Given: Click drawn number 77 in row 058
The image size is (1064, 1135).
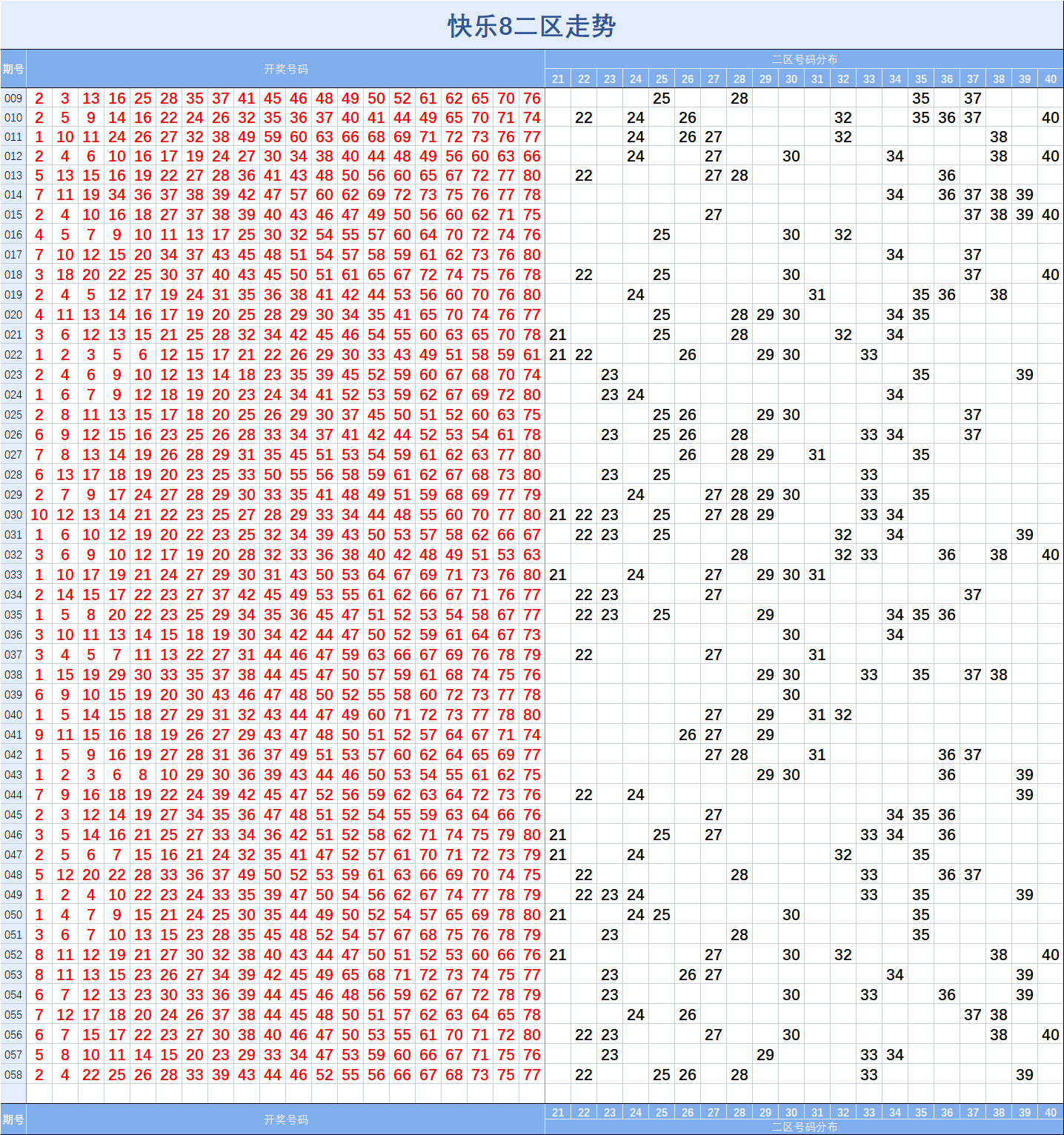Looking at the screenshot, I should pyautogui.click(x=532, y=1075).
